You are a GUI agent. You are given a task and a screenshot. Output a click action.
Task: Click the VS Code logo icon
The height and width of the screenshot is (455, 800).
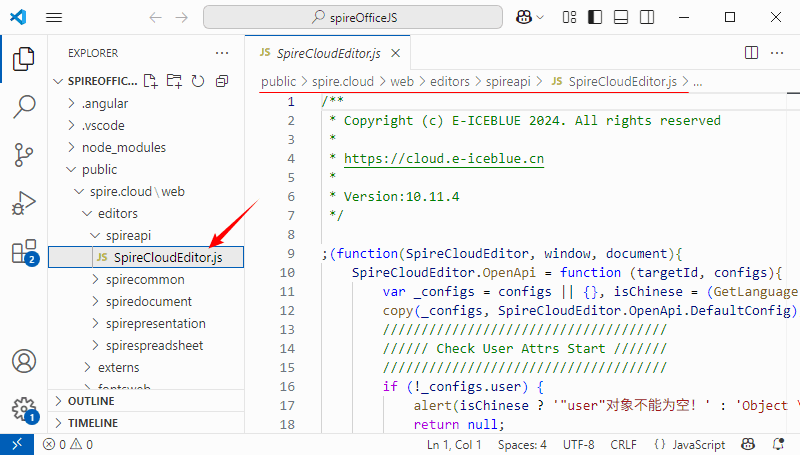pyautogui.click(x=18, y=17)
